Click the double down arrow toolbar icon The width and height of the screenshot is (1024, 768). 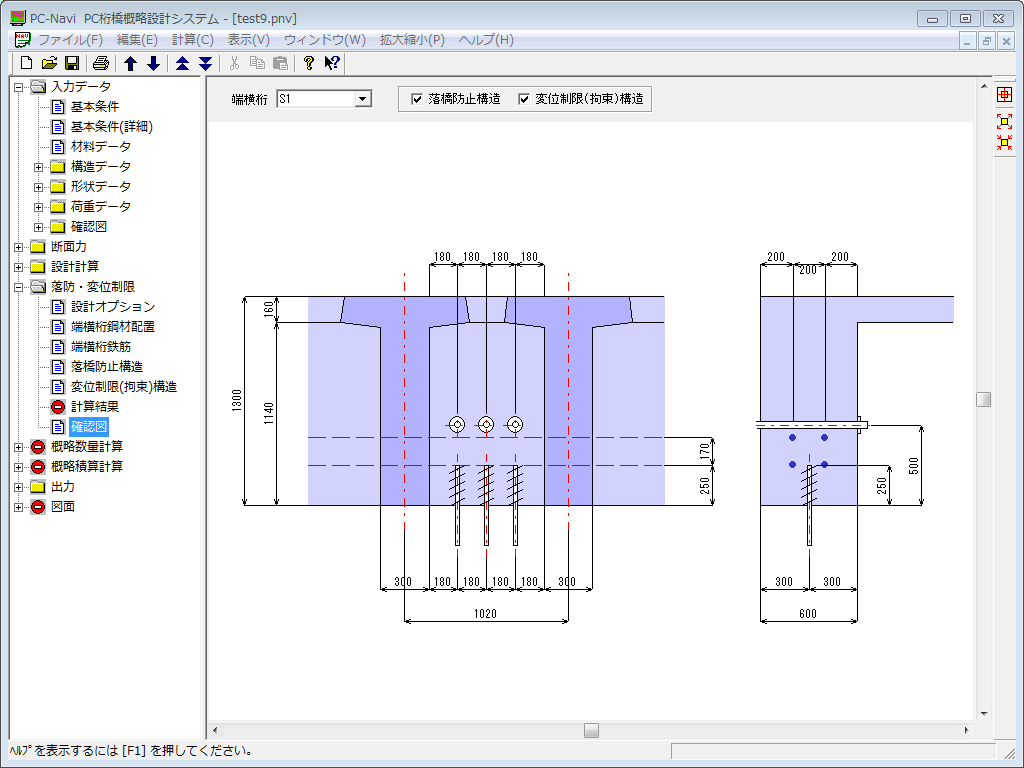[205, 63]
